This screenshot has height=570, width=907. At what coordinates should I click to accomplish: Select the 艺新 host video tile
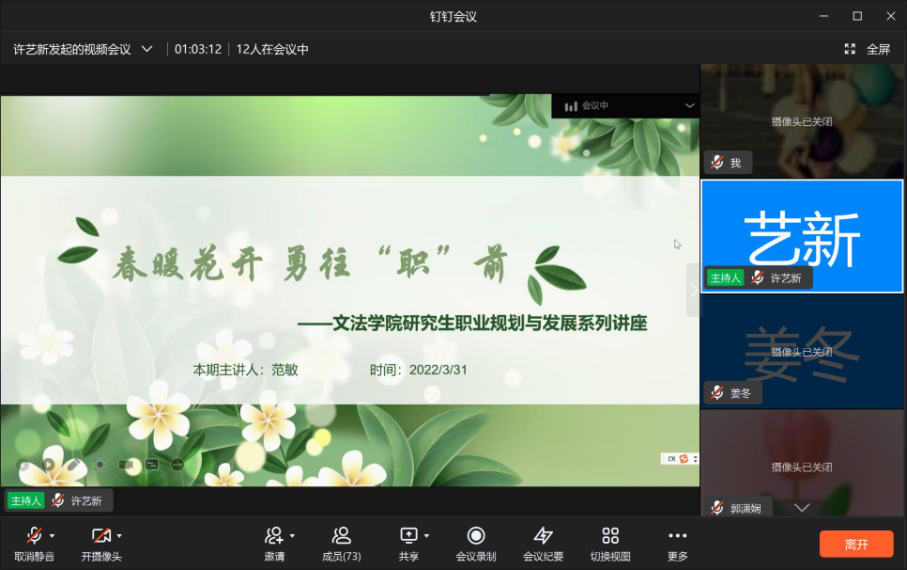pos(803,236)
